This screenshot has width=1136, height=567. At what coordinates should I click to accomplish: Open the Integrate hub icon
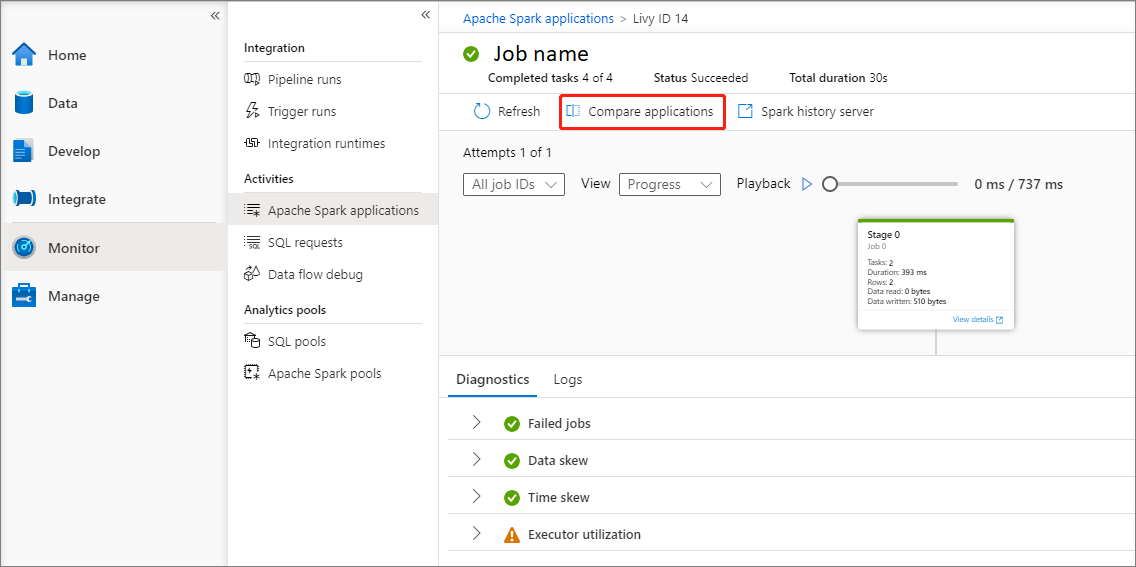pos(24,199)
